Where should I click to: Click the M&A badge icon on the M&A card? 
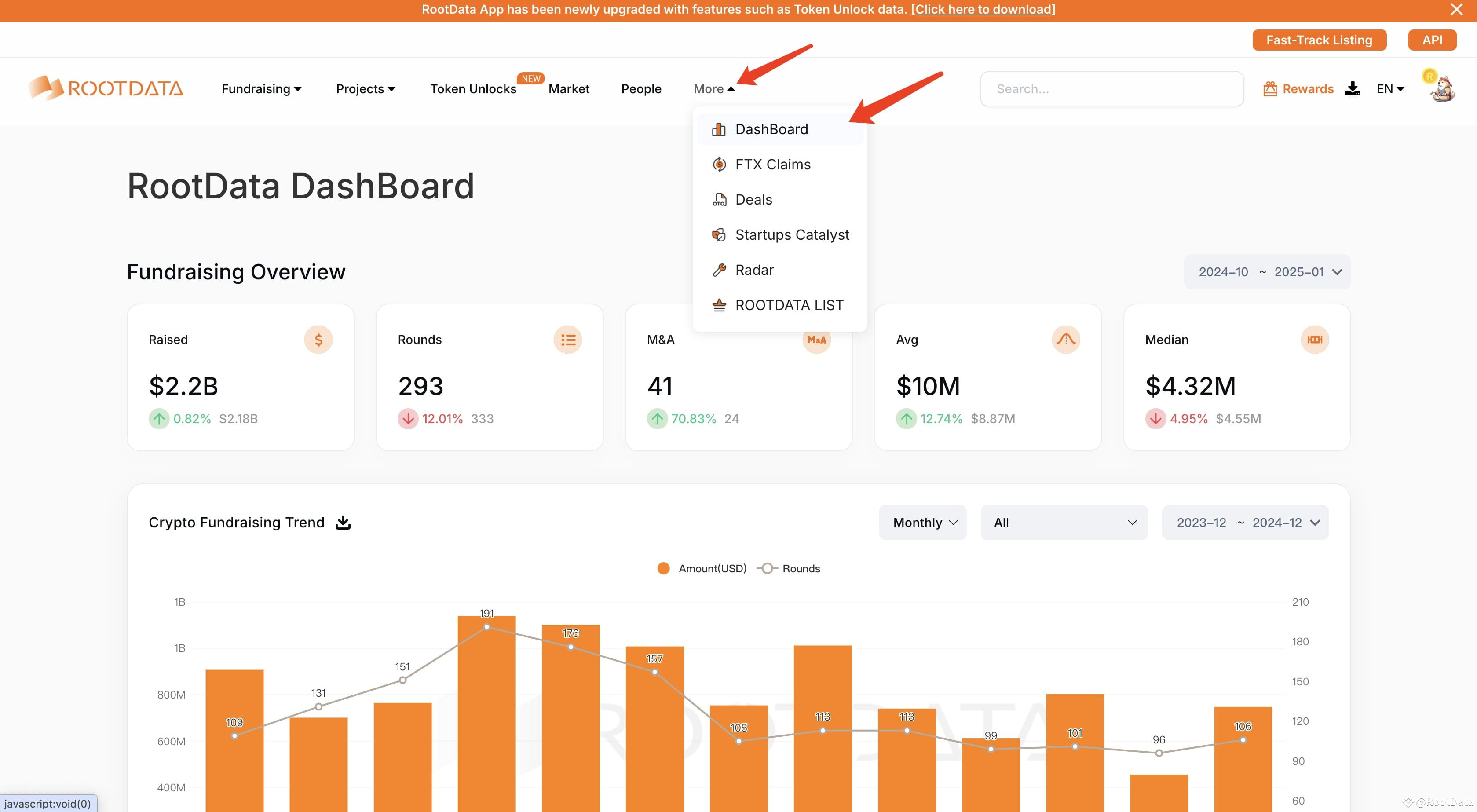tap(816, 340)
